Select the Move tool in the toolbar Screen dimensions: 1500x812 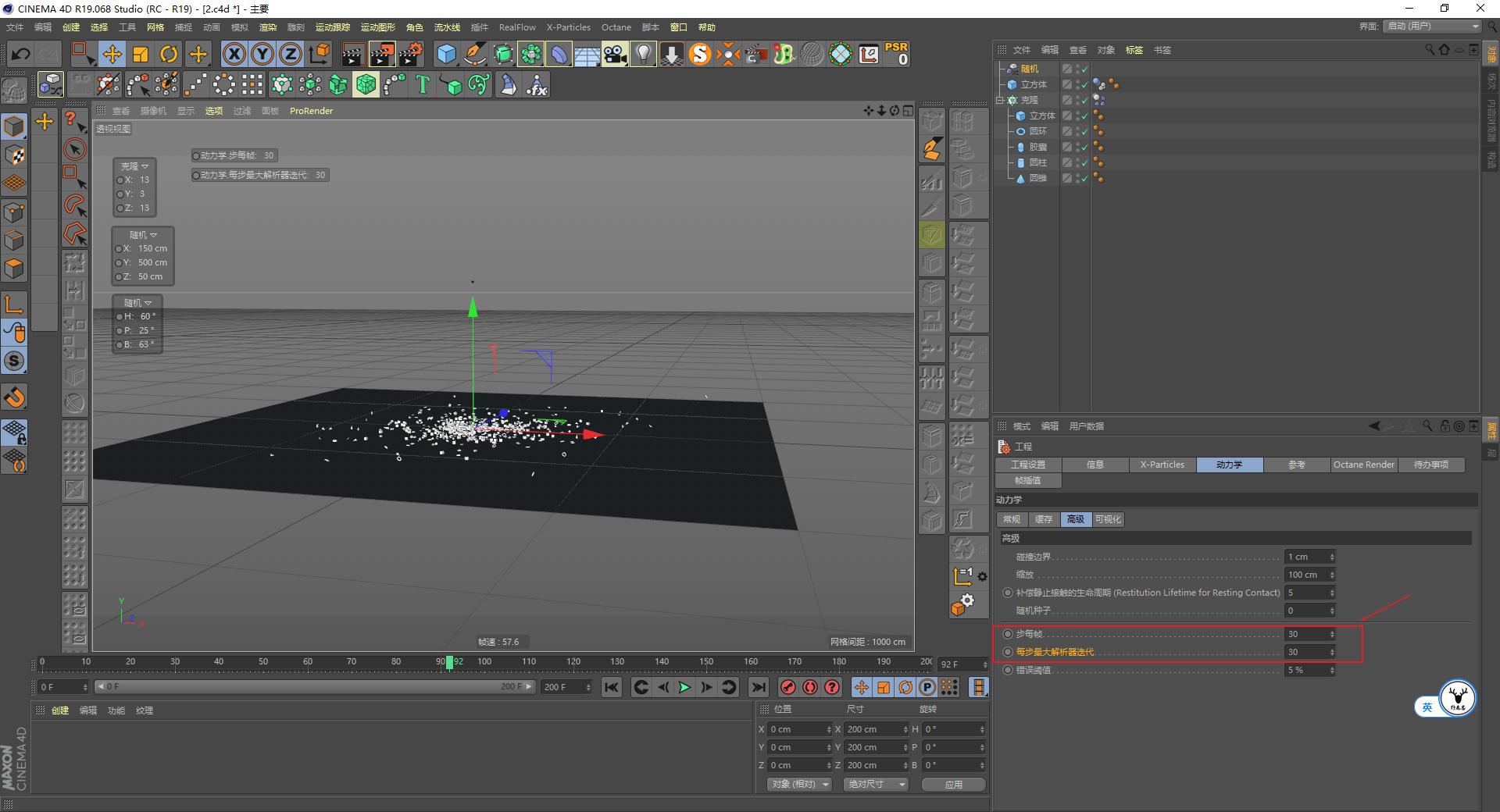[112, 54]
